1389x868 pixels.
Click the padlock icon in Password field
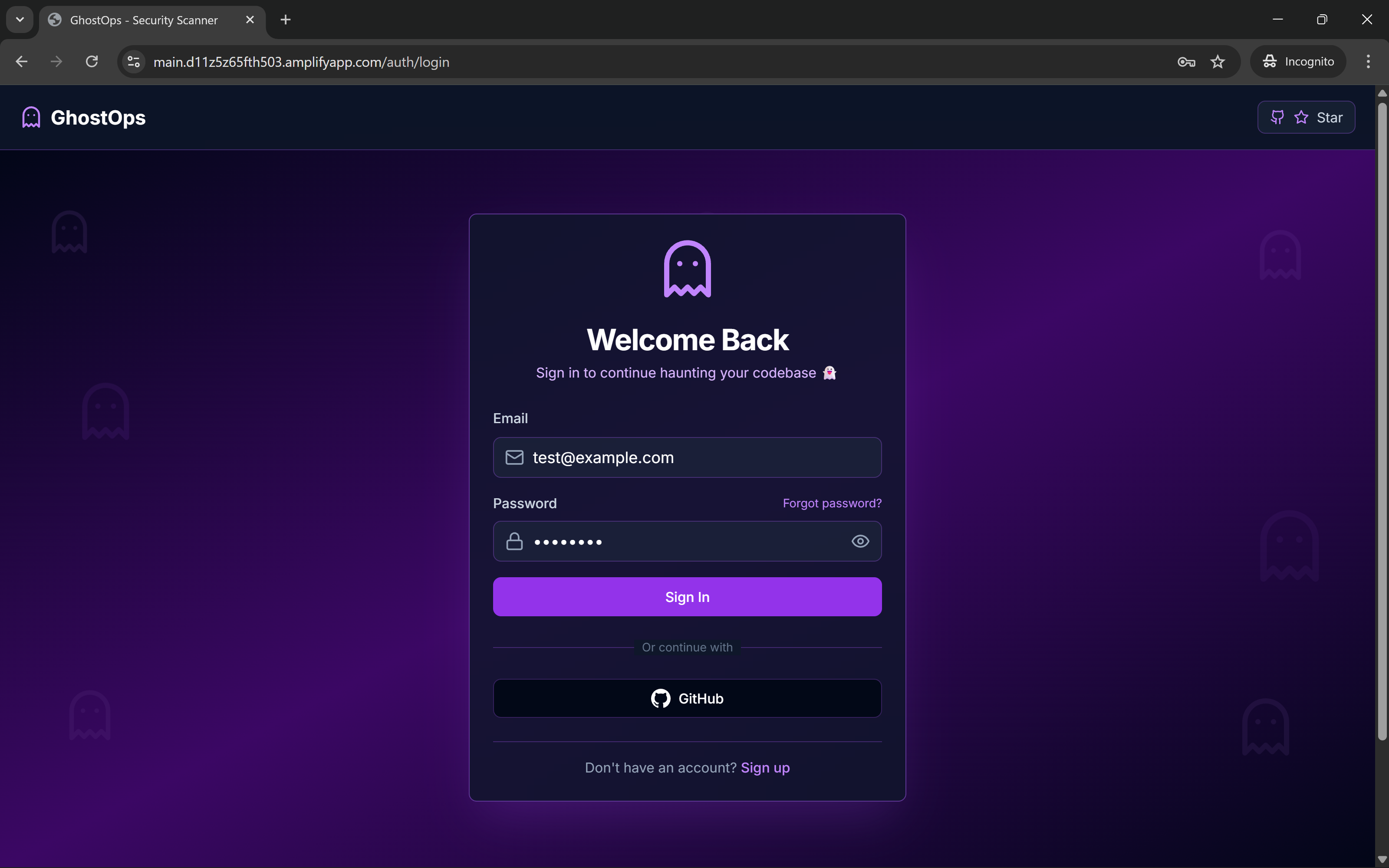click(514, 541)
